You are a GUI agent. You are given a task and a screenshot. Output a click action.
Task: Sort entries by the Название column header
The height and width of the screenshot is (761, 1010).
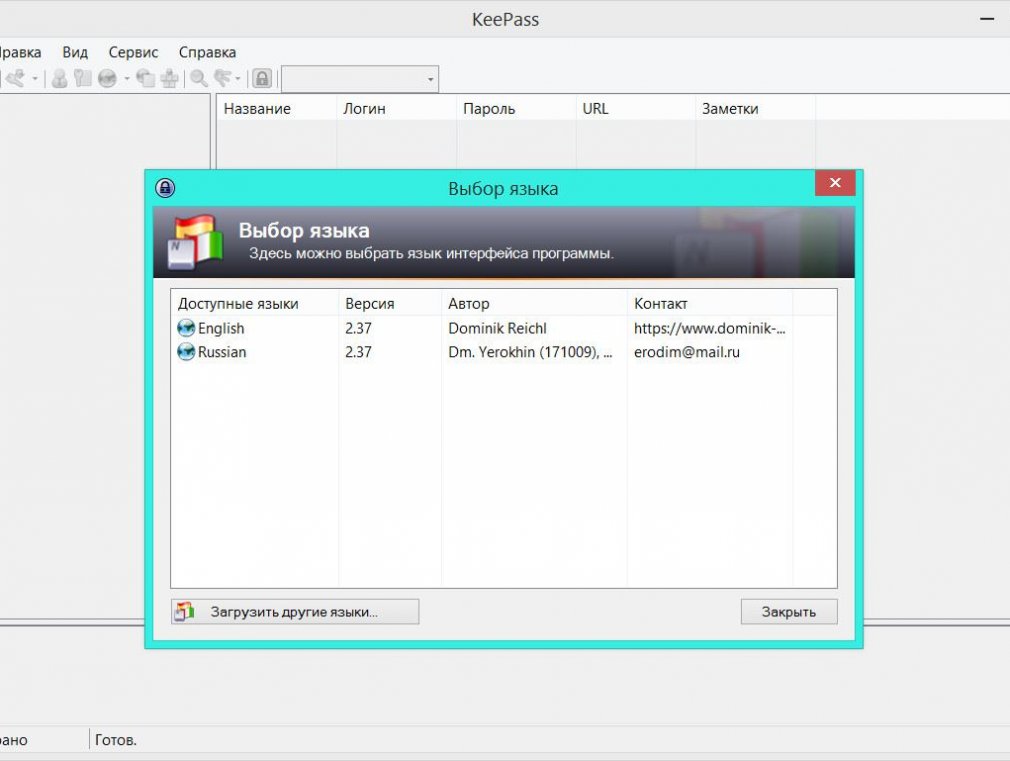click(276, 108)
